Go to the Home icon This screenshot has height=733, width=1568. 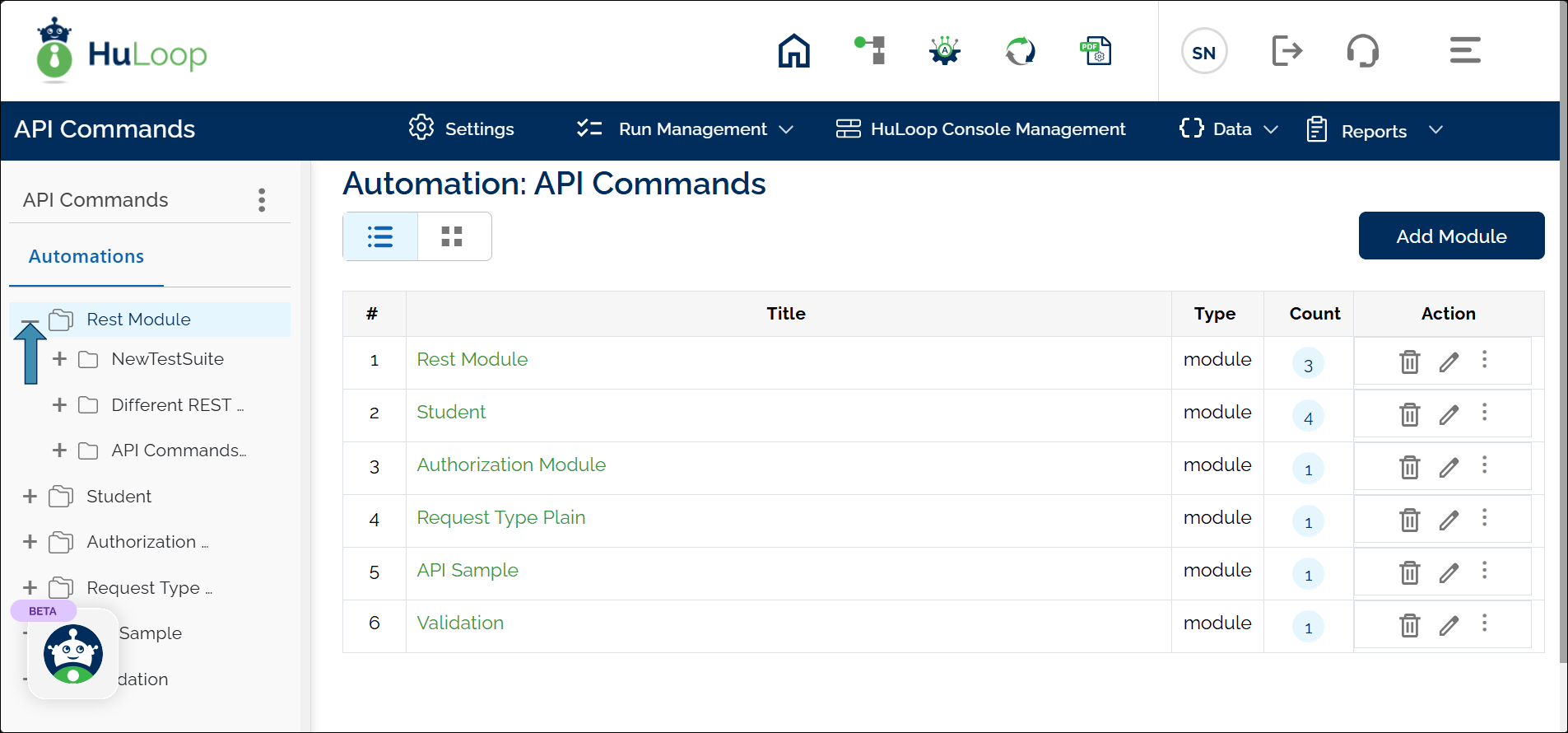point(793,51)
